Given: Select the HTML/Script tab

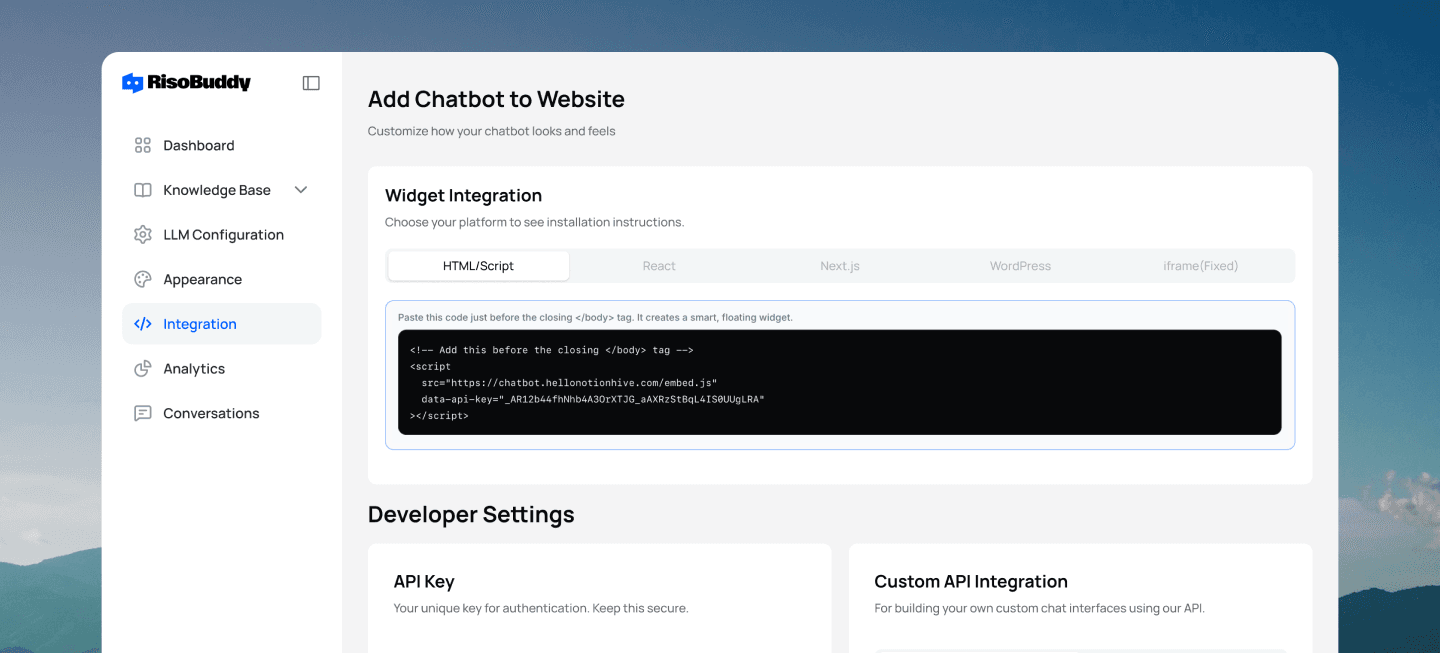Looking at the screenshot, I should click(479, 266).
